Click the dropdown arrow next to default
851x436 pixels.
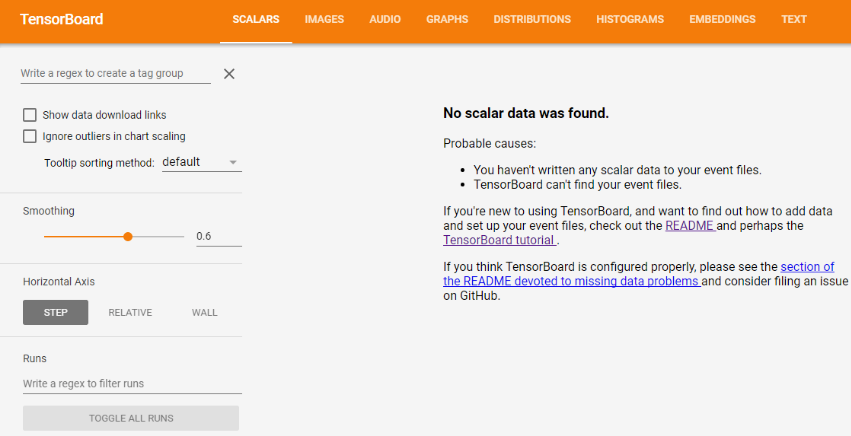pos(233,162)
